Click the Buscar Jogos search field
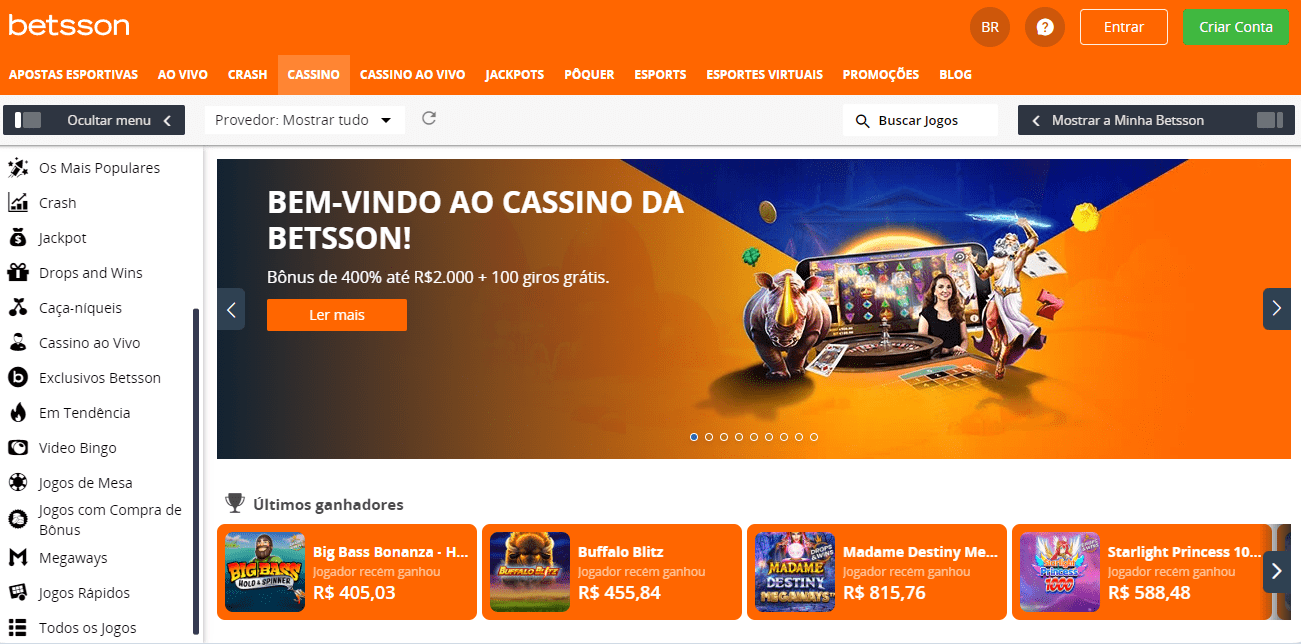 pos(920,120)
